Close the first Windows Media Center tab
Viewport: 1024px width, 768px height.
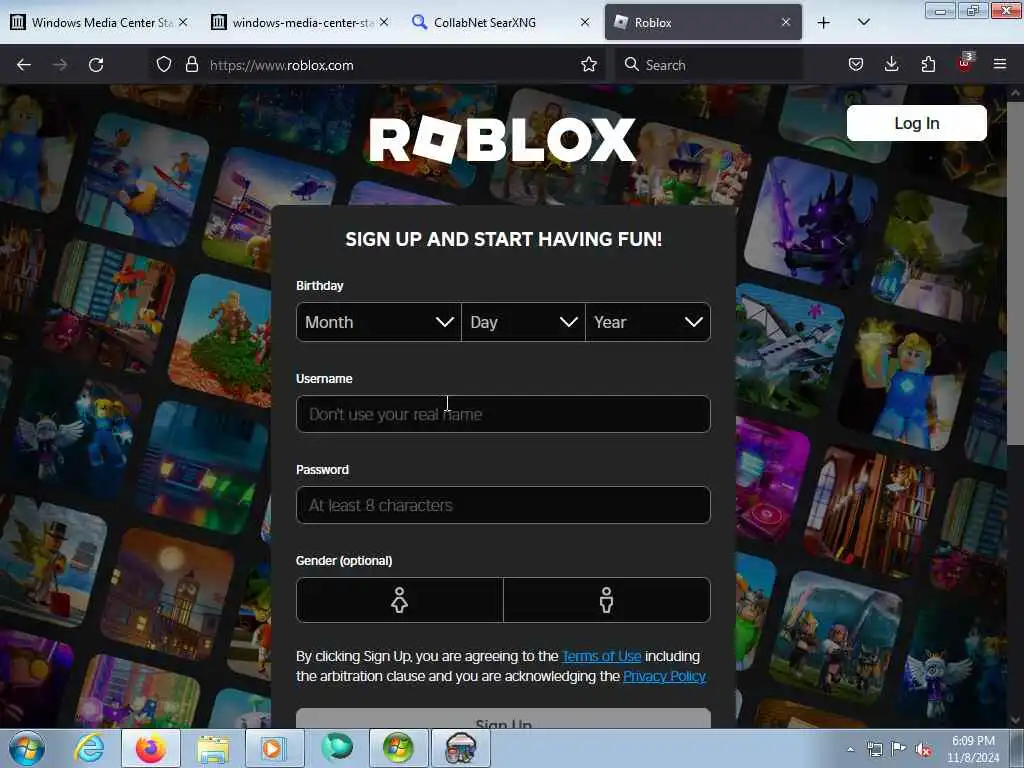[184, 23]
